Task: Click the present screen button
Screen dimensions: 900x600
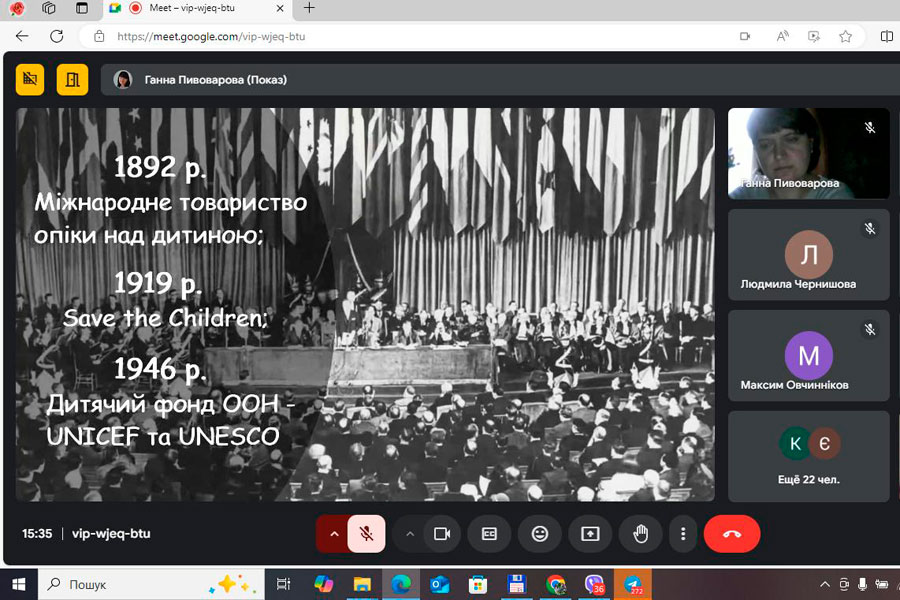Action: (x=590, y=534)
